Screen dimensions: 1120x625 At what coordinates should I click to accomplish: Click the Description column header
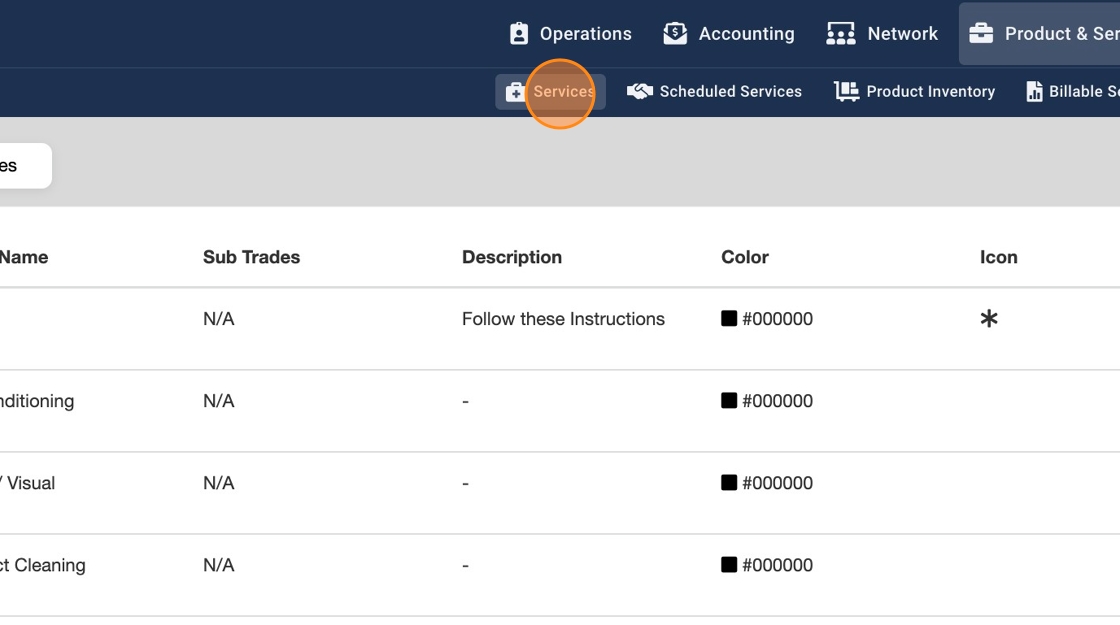click(511, 257)
